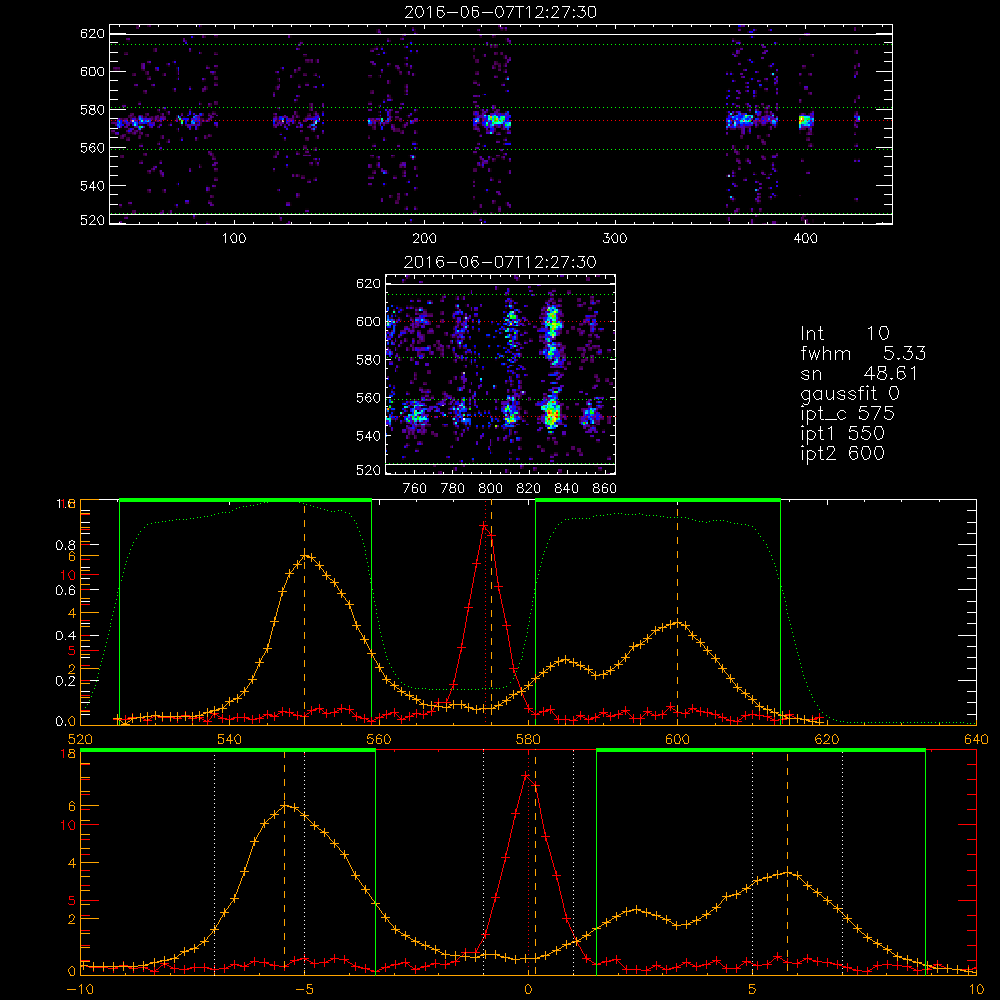
Task: Click the timestamp title above the small middle image
Action: coord(501,262)
